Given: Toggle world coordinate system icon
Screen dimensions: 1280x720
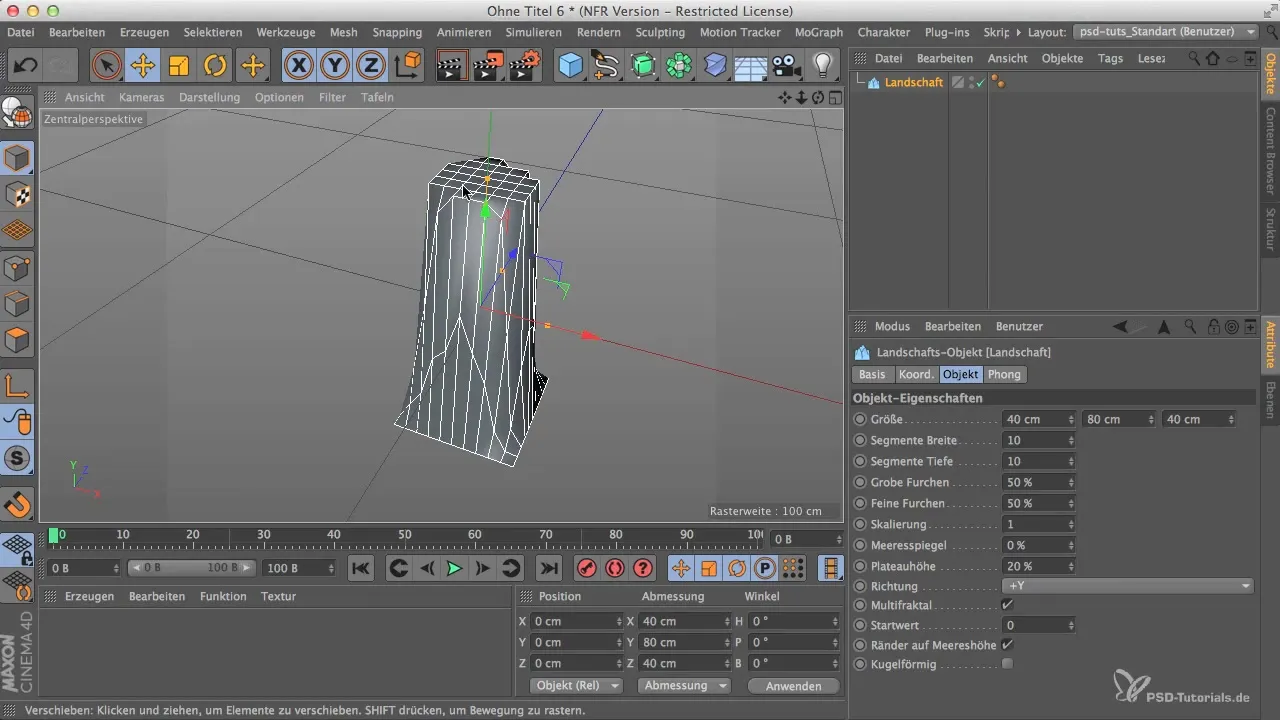Looking at the screenshot, I should click(408, 66).
